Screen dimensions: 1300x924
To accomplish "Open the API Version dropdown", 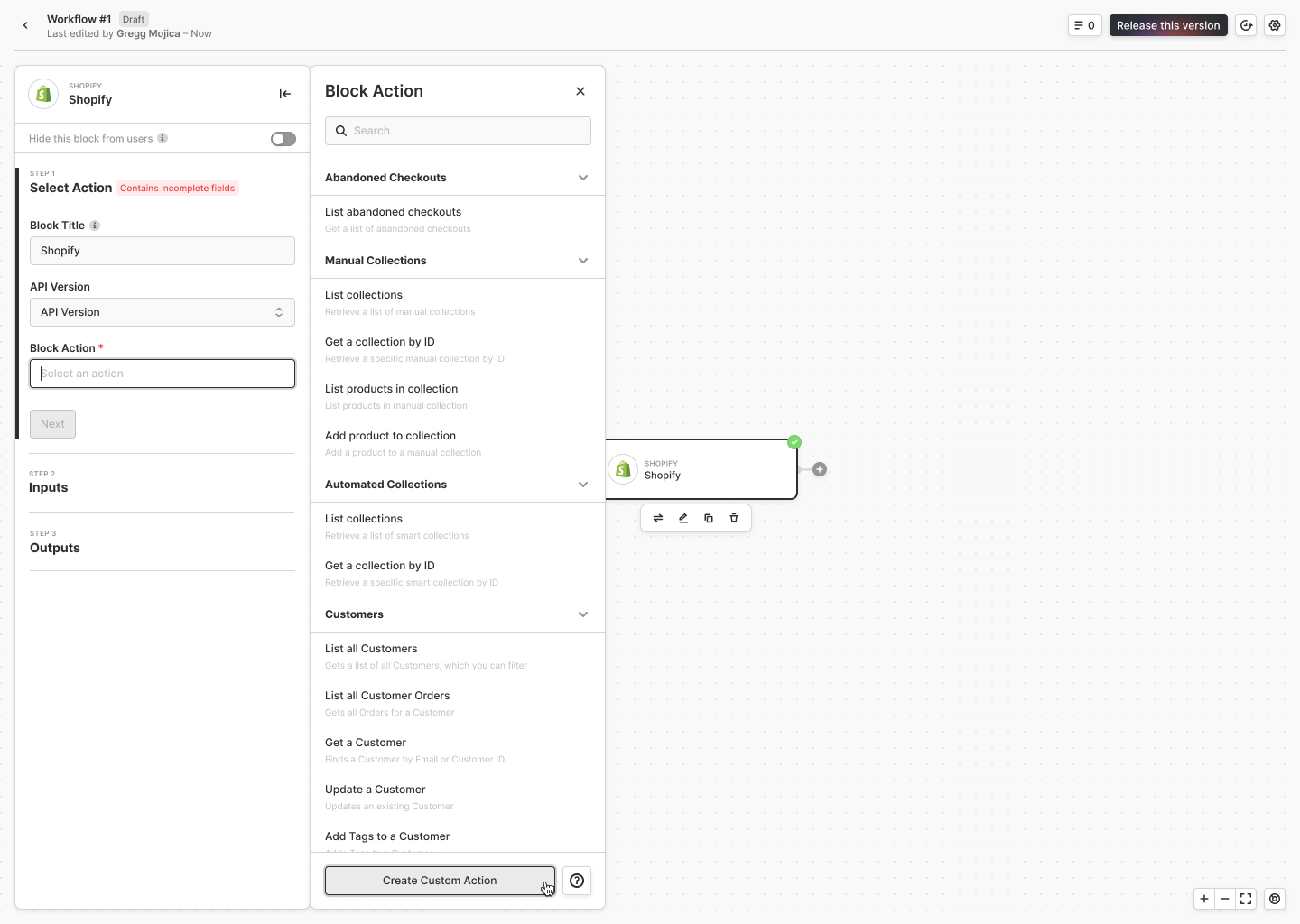I will pos(162,312).
